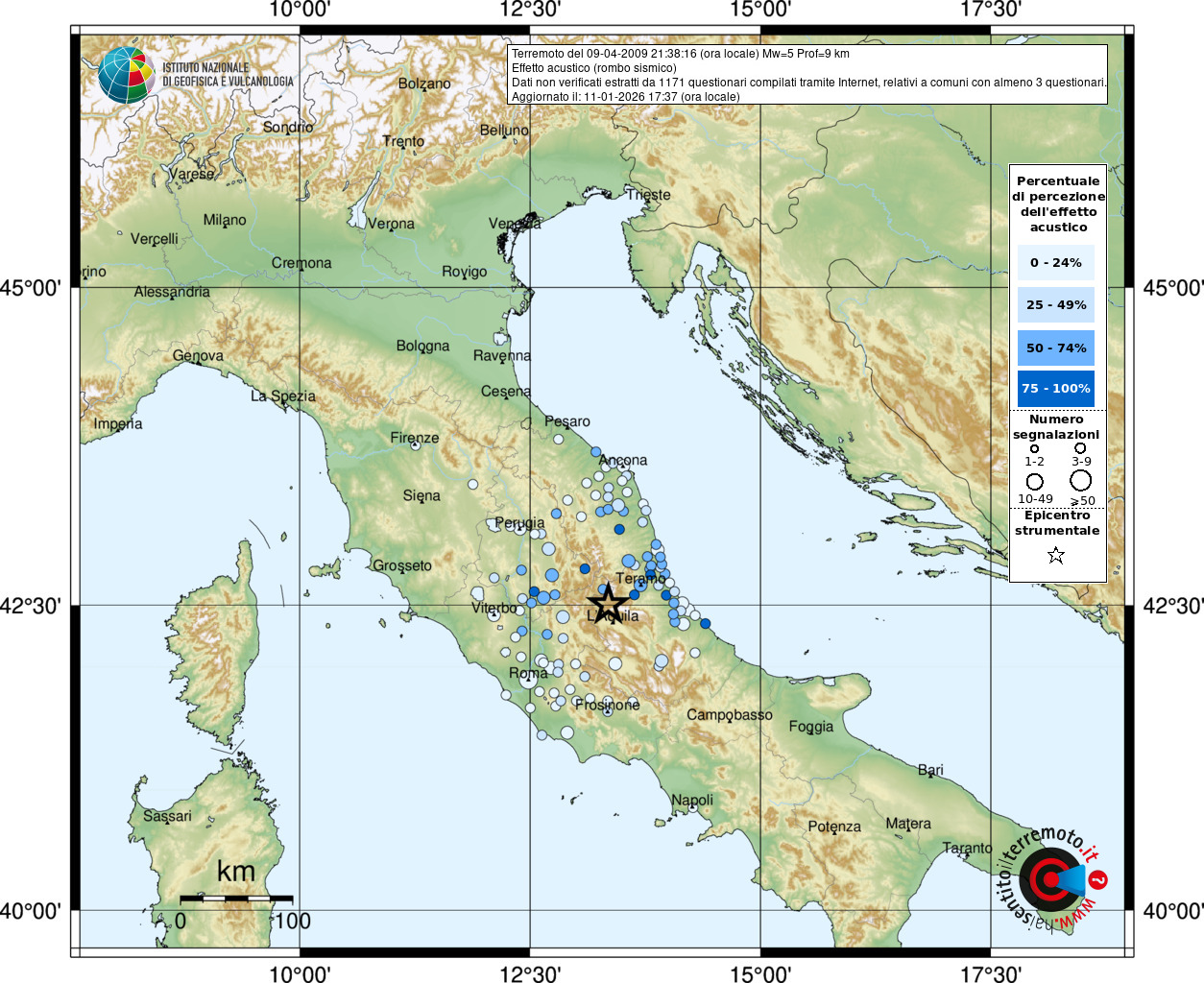Click the Firenze city label

point(415,438)
